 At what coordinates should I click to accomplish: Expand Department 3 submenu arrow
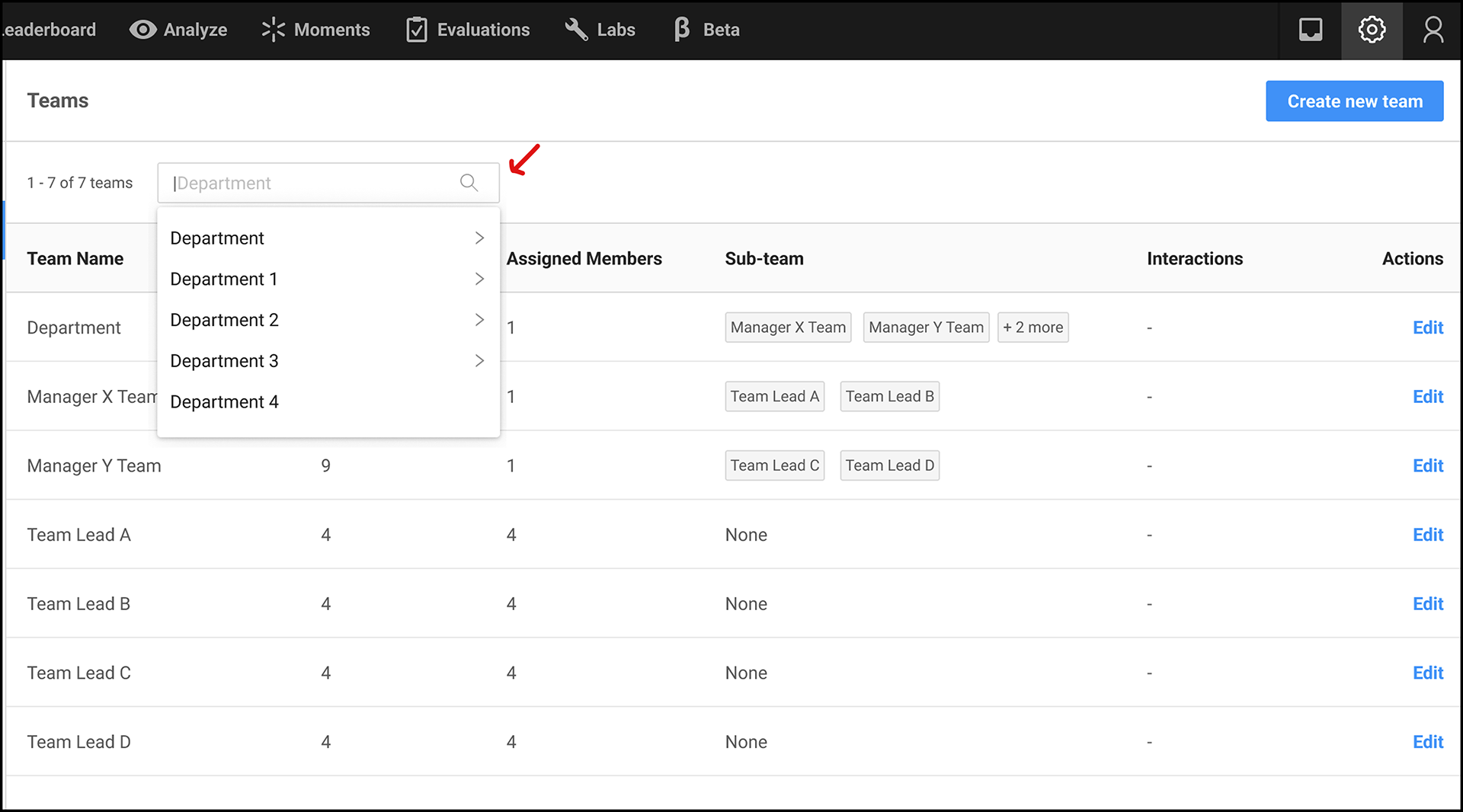click(479, 361)
